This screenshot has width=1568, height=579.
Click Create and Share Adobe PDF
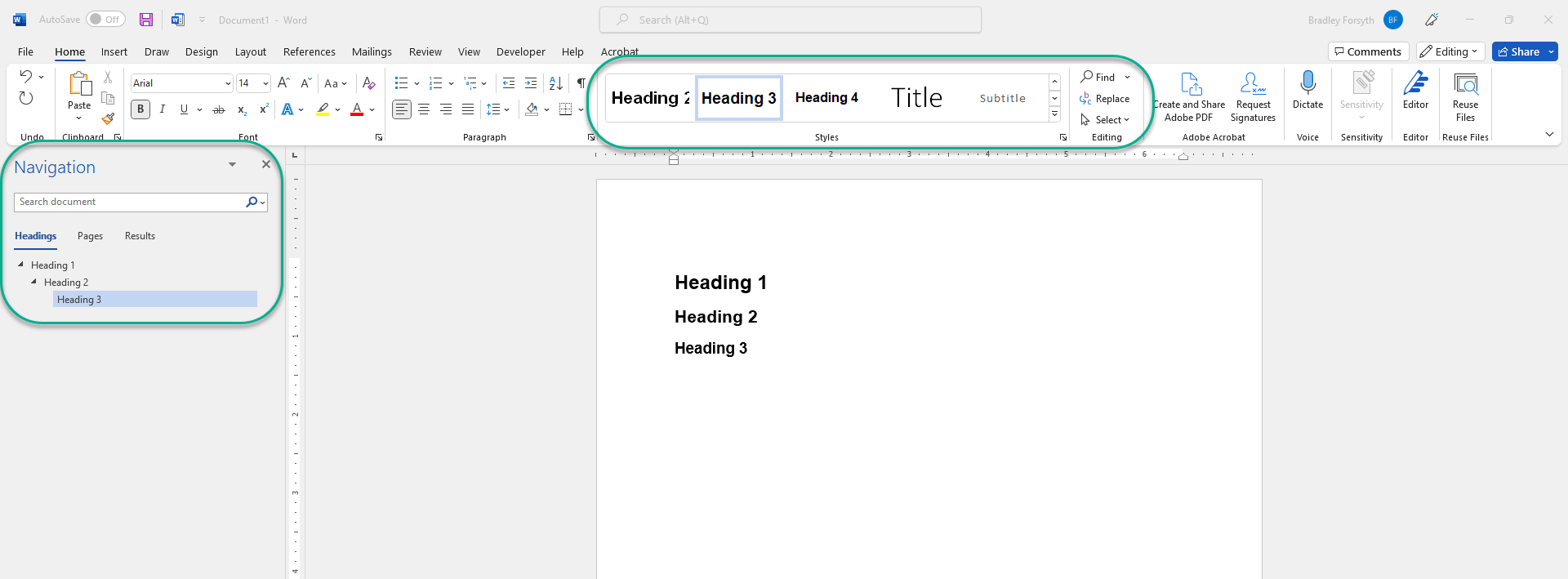pos(1189,96)
